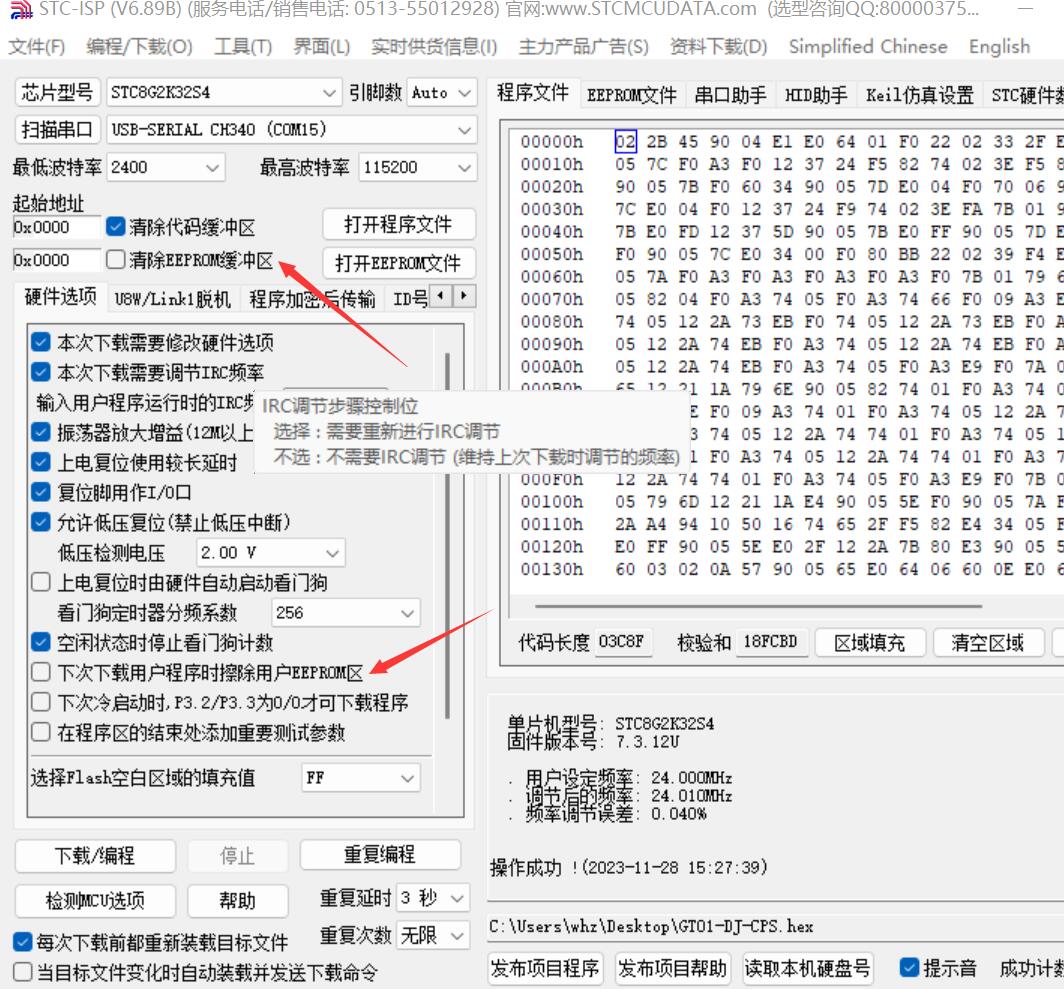
Task: Enable 下次下载用户程序时擦除用户EEPROM区 checkbox
Action: coord(41,672)
